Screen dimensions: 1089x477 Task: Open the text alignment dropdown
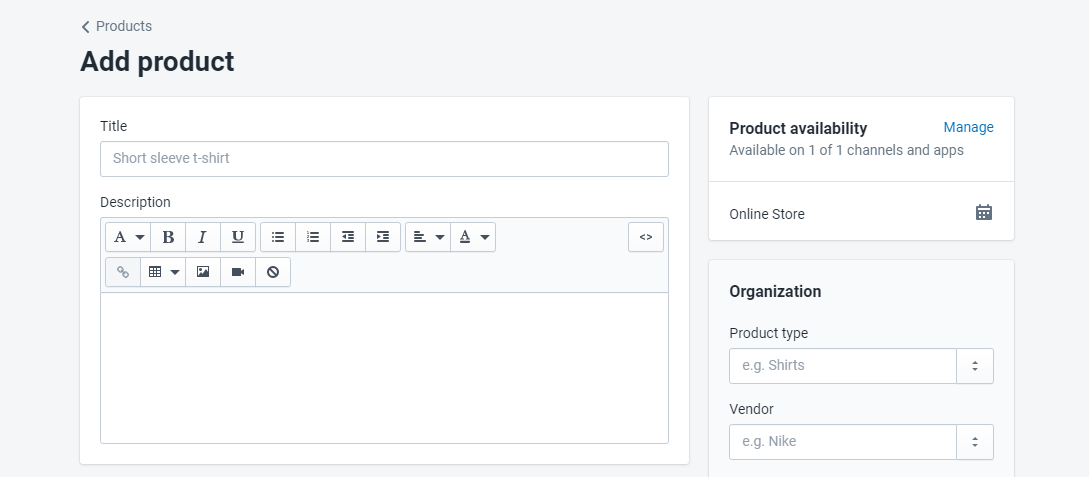coord(428,237)
